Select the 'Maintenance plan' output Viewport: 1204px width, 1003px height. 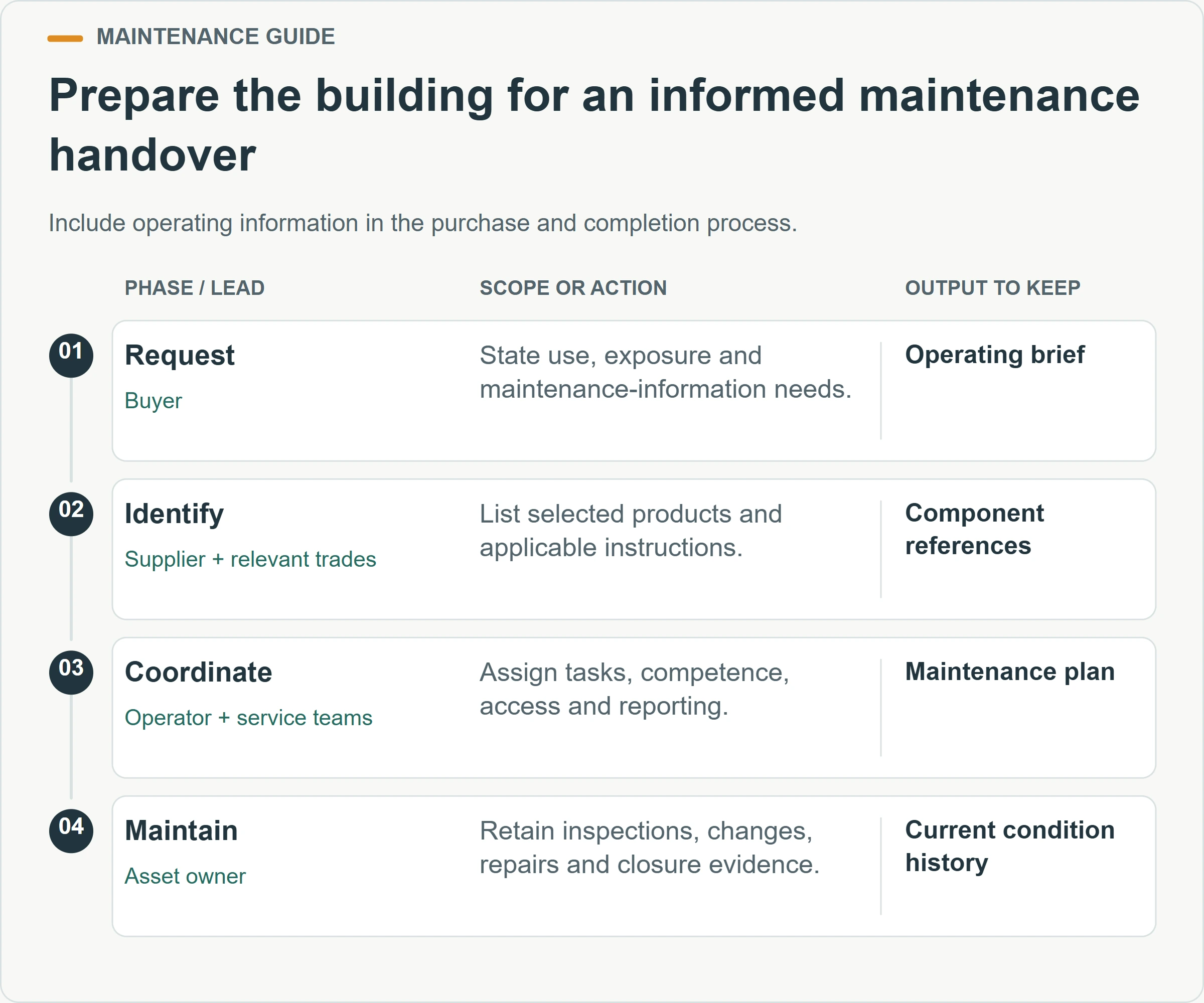click(1010, 672)
